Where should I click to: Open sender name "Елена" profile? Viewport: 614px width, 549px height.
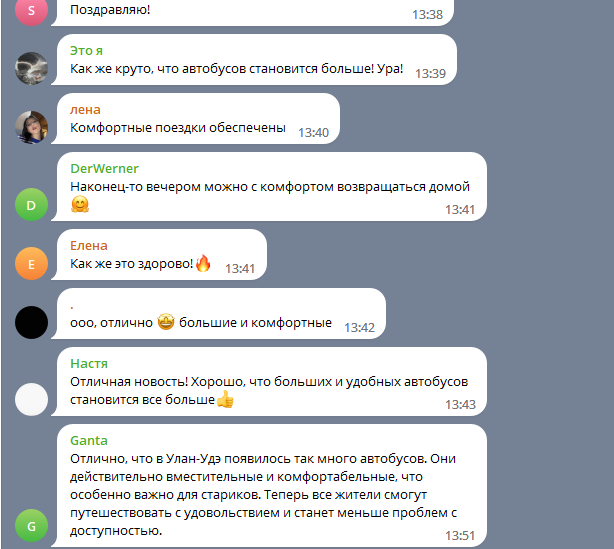tap(88, 246)
